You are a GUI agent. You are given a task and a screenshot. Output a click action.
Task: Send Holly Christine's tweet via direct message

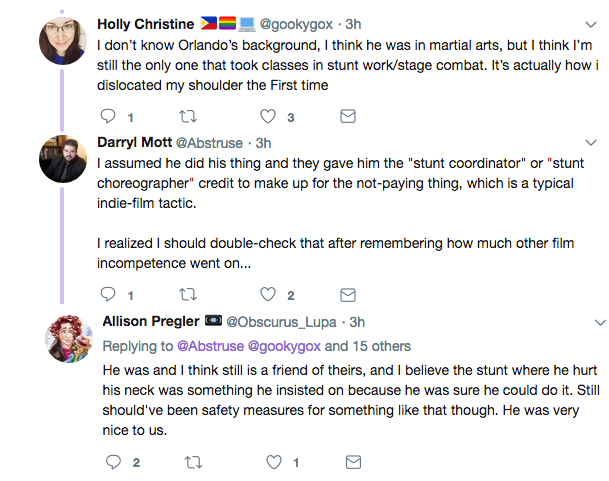[347, 117]
